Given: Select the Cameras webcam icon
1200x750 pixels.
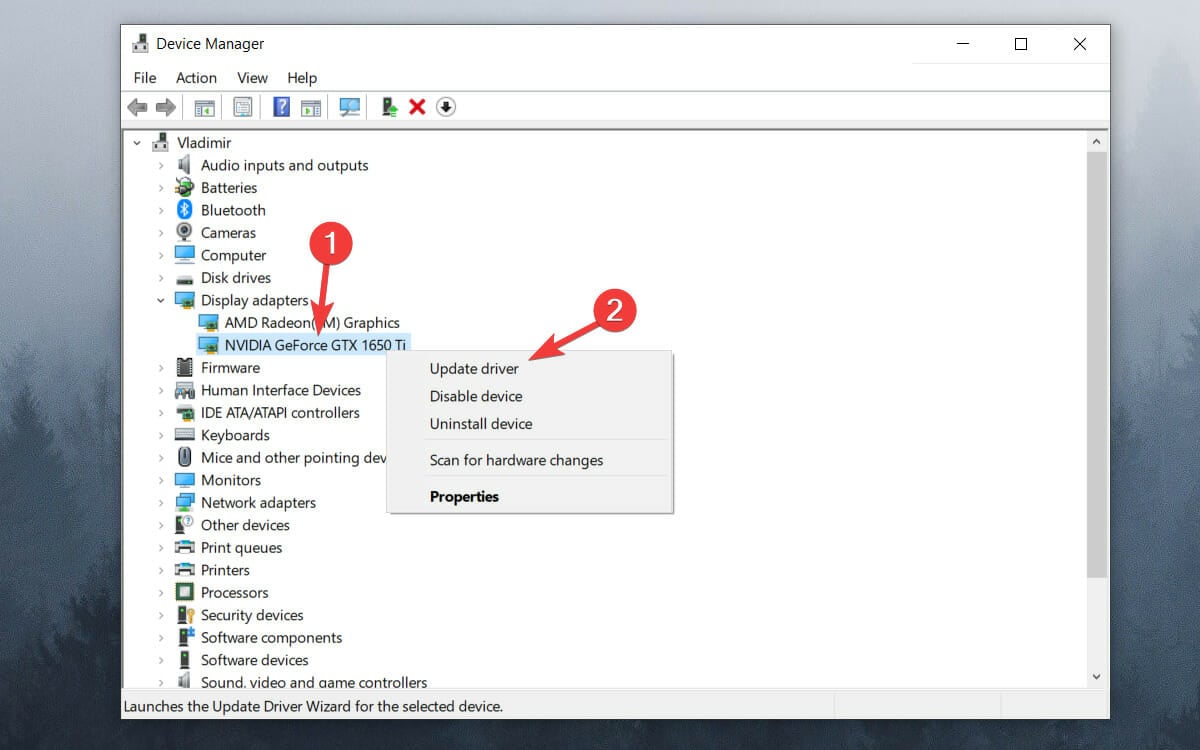Looking at the screenshot, I should 184,233.
